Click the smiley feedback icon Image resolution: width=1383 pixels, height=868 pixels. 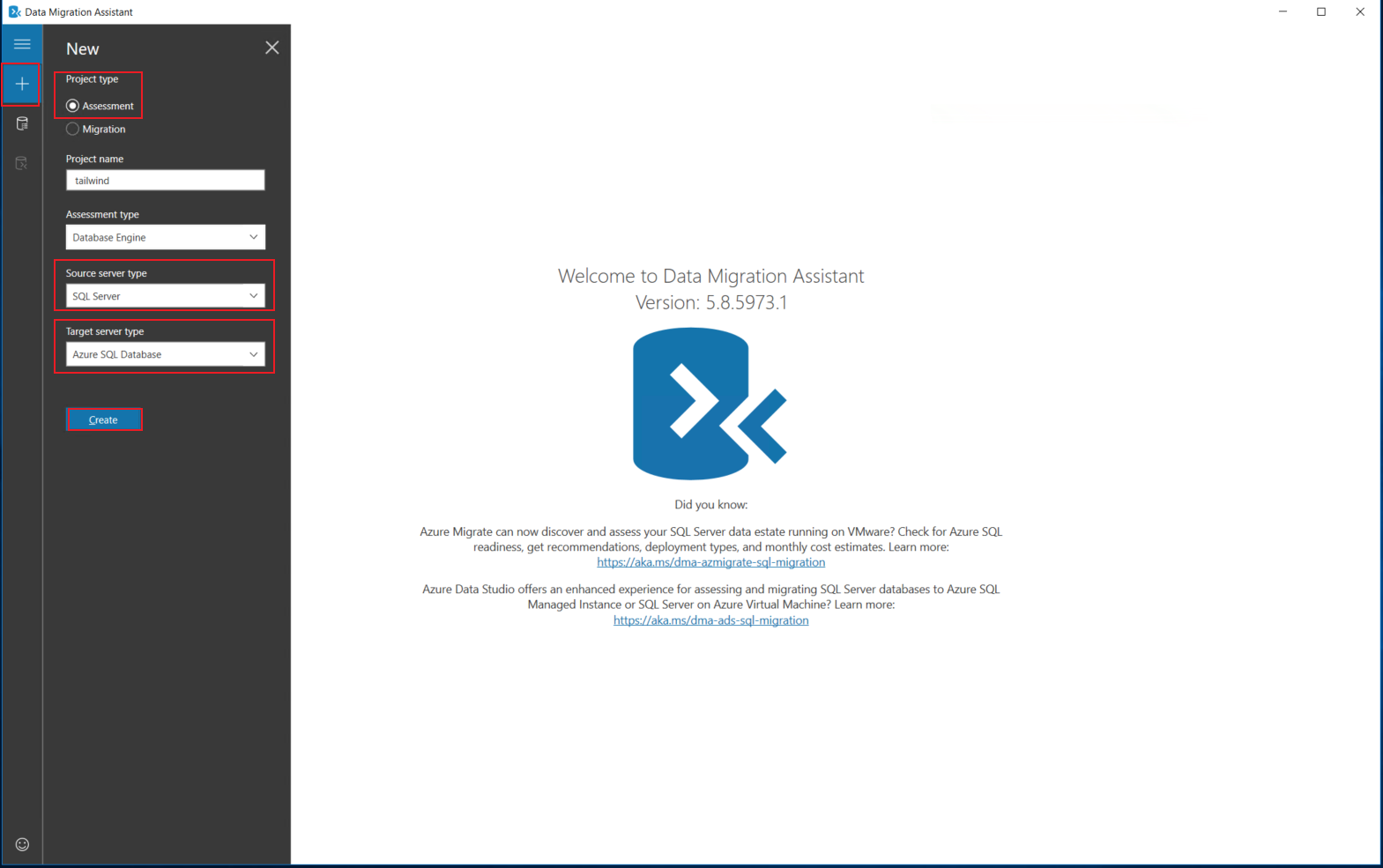22,844
